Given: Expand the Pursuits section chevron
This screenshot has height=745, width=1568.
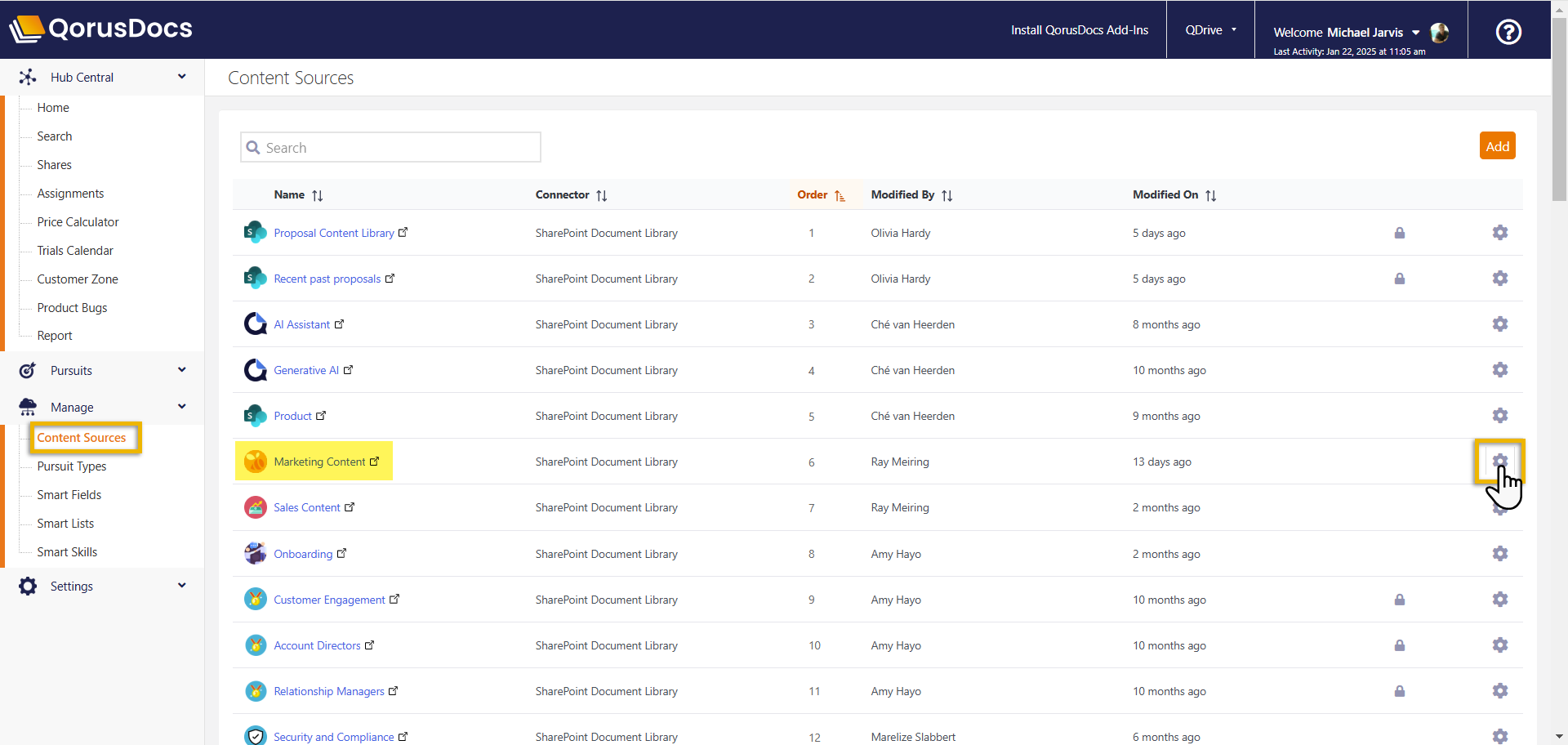Looking at the screenshot, I should (x=181, y=369).
